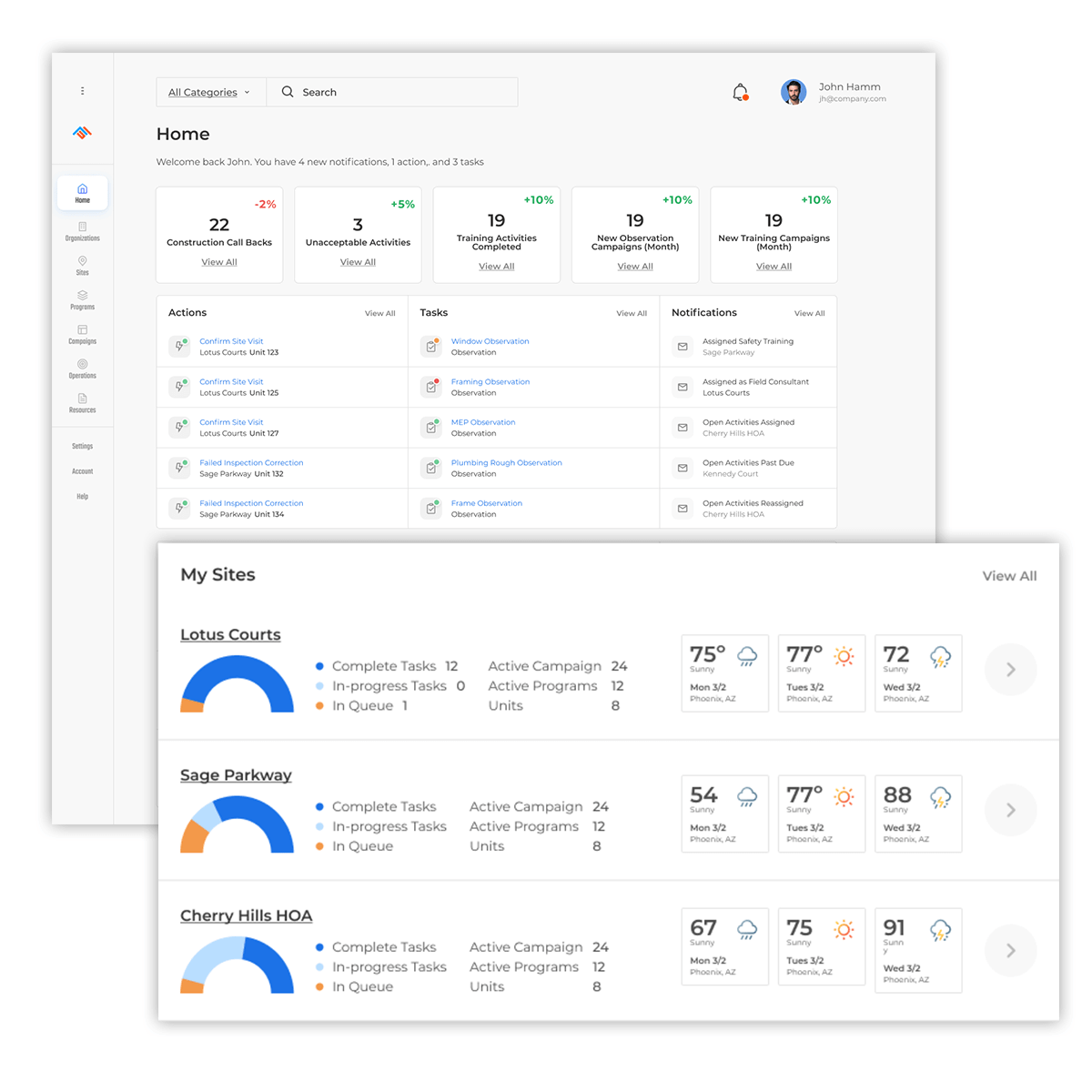The height and width of the screenshot is (1092, 1092).
Task: Open Operations in the sidebar
Action: pyautogui.click(x=82, y=369)
